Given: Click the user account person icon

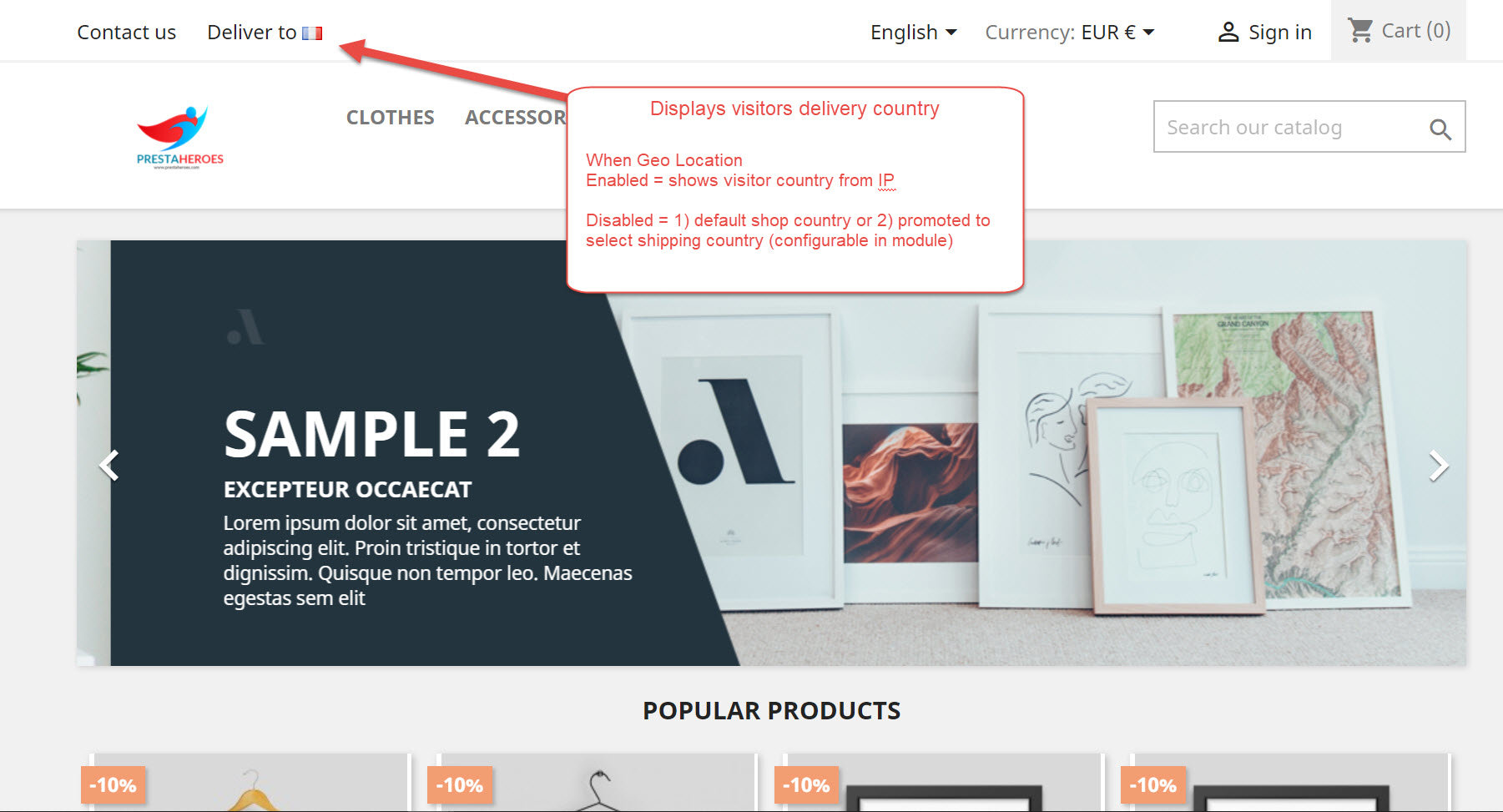Looking at the screenshot, I should 1228,33.
